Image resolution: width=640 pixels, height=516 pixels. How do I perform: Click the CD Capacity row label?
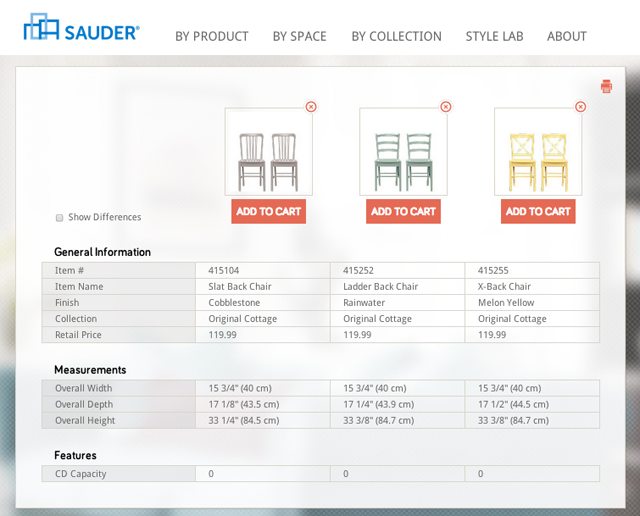(81, 474)
